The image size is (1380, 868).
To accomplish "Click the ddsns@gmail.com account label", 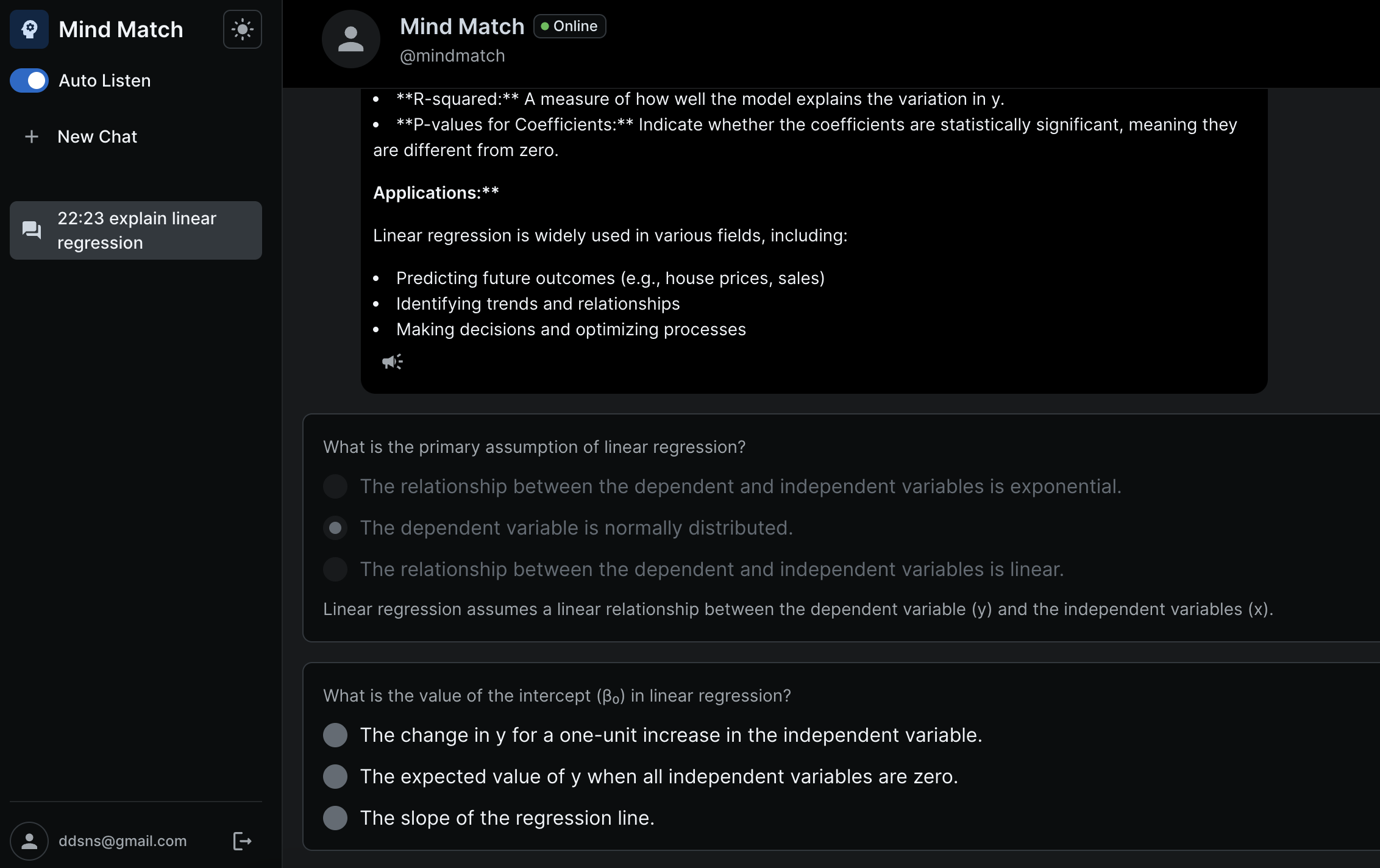I will pyautogui.click(x=123, y=841).
